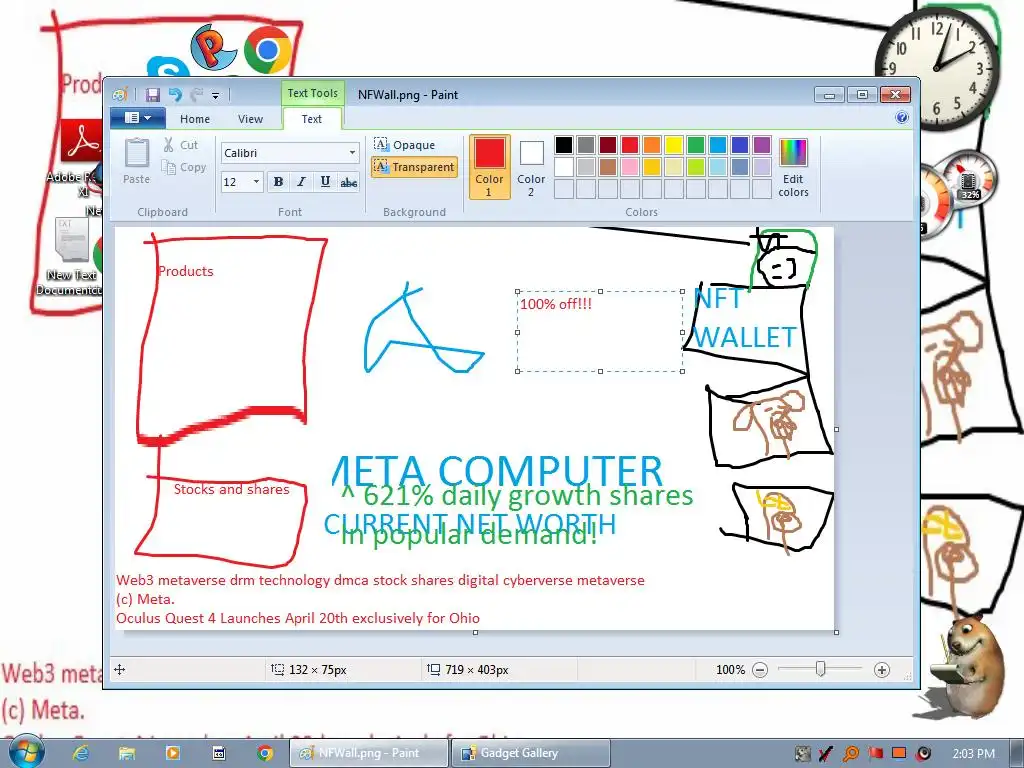This screenshot has height=768, width=1024.
Task: Toggle Strikethrough formatting
Action: click(x=349, y=182)
